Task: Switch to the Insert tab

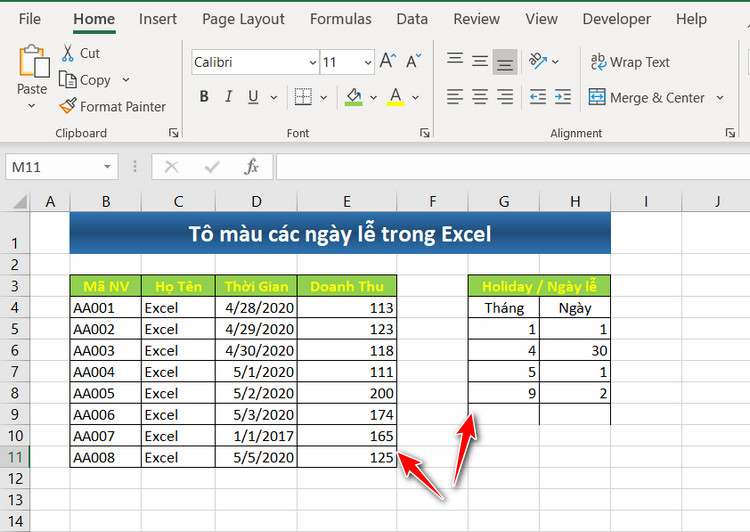Action: point(157,19)
